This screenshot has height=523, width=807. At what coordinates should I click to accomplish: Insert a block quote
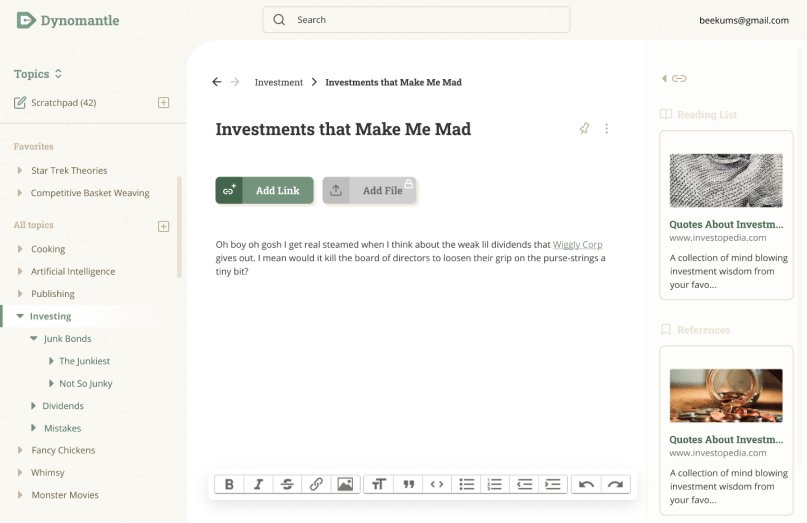click(409, 484)
